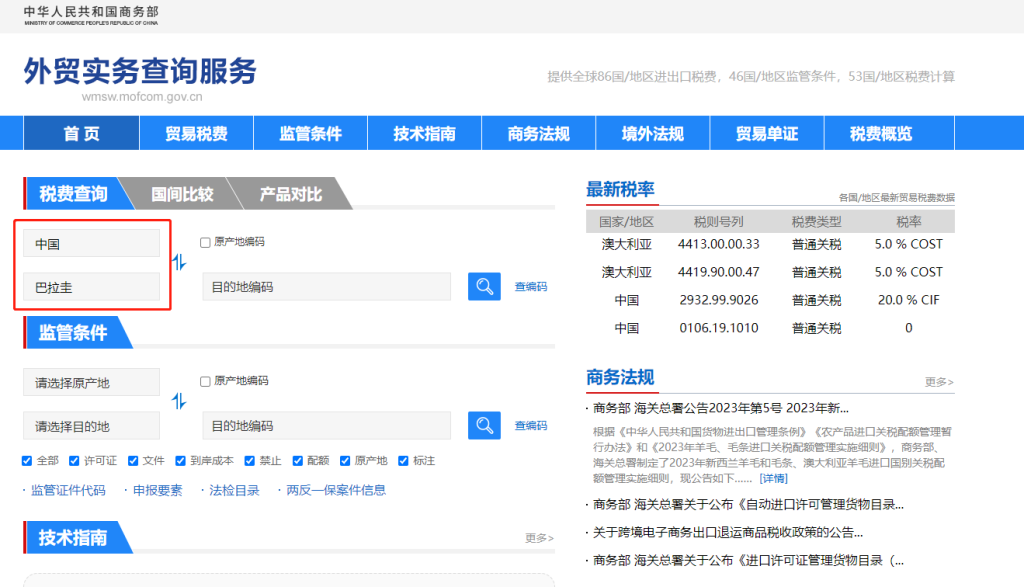The width and height of the screenshot is (1024, 587).
Task: Open the 请选择原产地 selector
Action: point(91,383)
